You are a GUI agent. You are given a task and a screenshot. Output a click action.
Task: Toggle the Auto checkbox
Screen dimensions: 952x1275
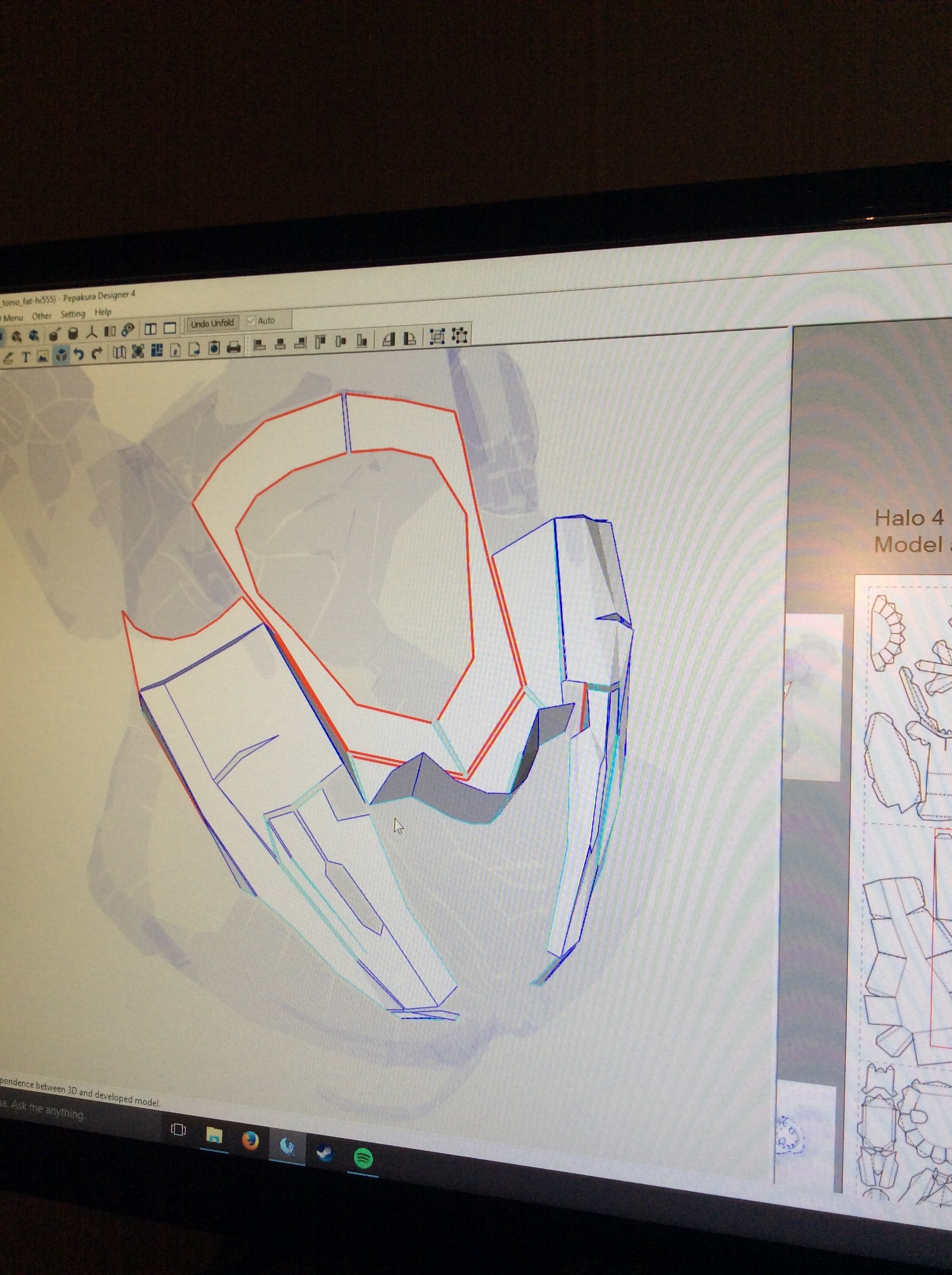click(251, 321)
